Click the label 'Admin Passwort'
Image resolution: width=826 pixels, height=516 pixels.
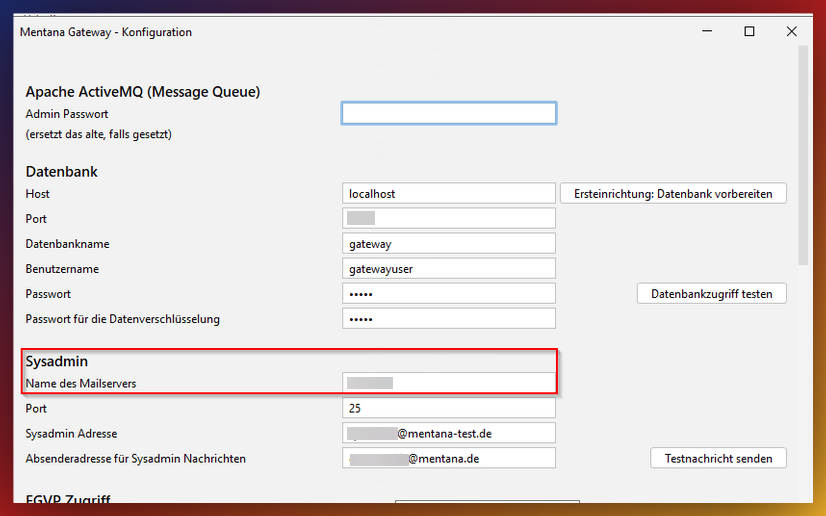[x=67, y=114]
